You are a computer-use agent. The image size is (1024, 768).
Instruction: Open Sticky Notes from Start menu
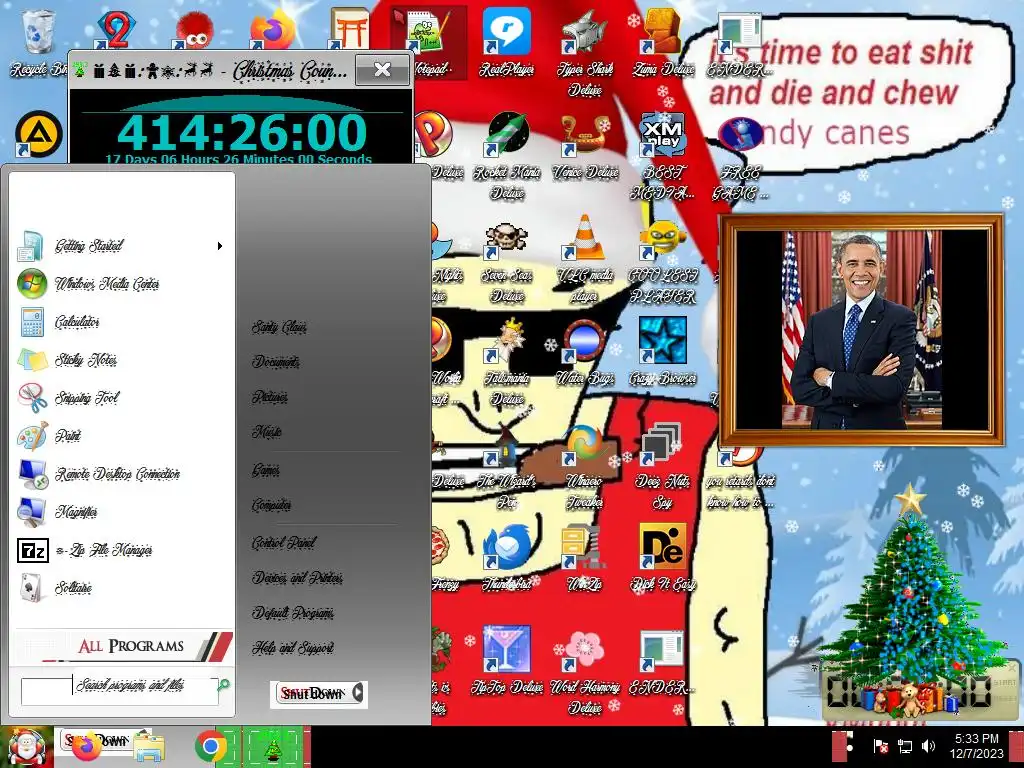(x=121, y=360)
